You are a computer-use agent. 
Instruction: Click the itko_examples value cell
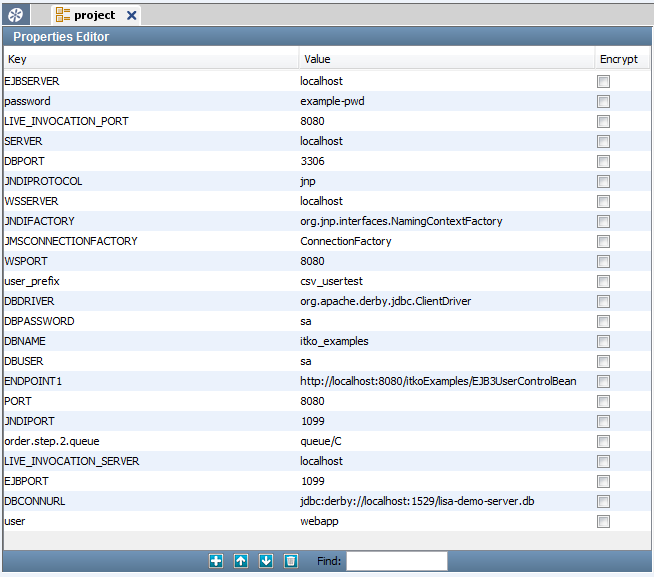[446, 341]
